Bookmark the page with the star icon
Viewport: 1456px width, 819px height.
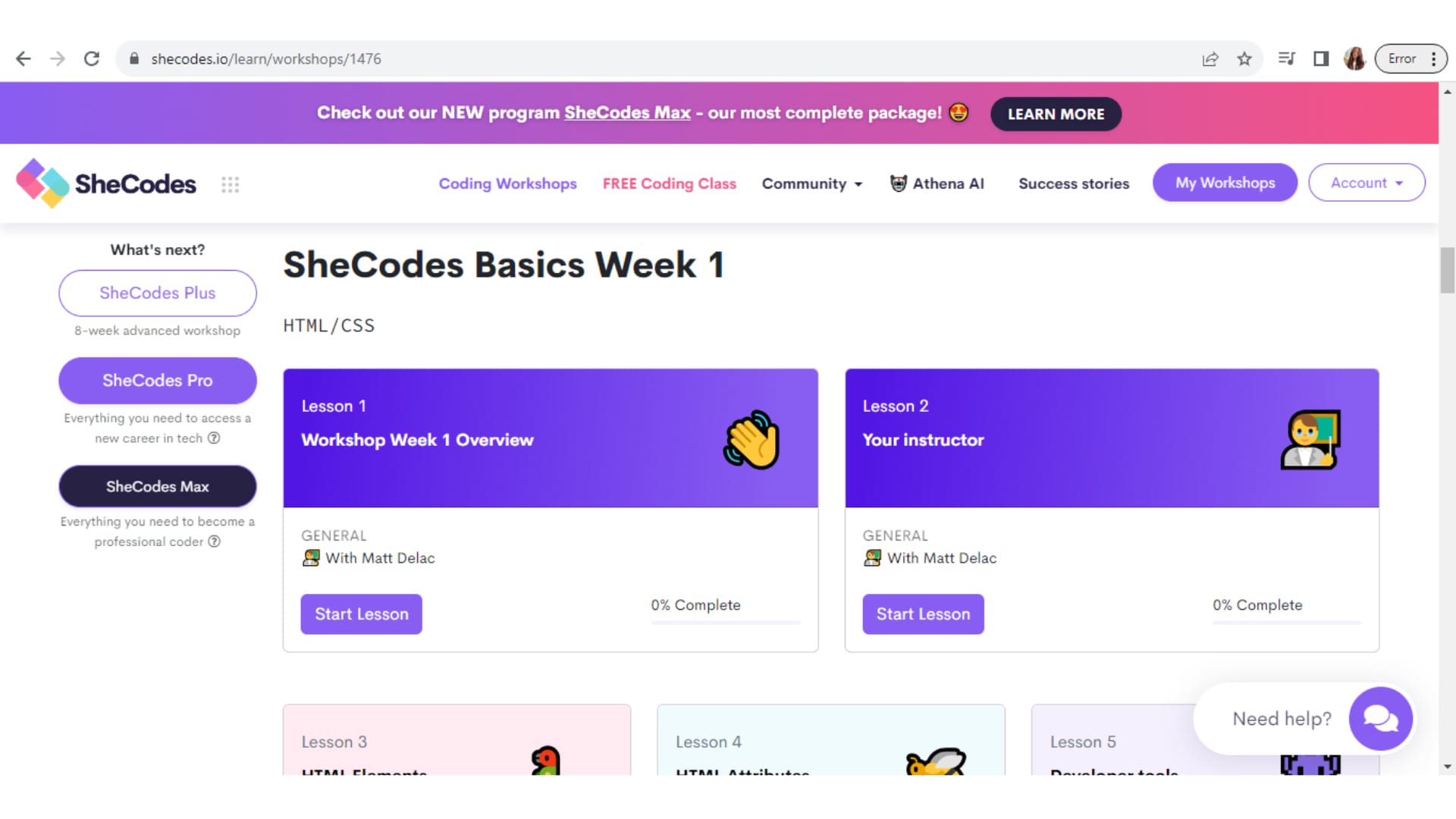pyautogui.click(x=1244, y=58)
